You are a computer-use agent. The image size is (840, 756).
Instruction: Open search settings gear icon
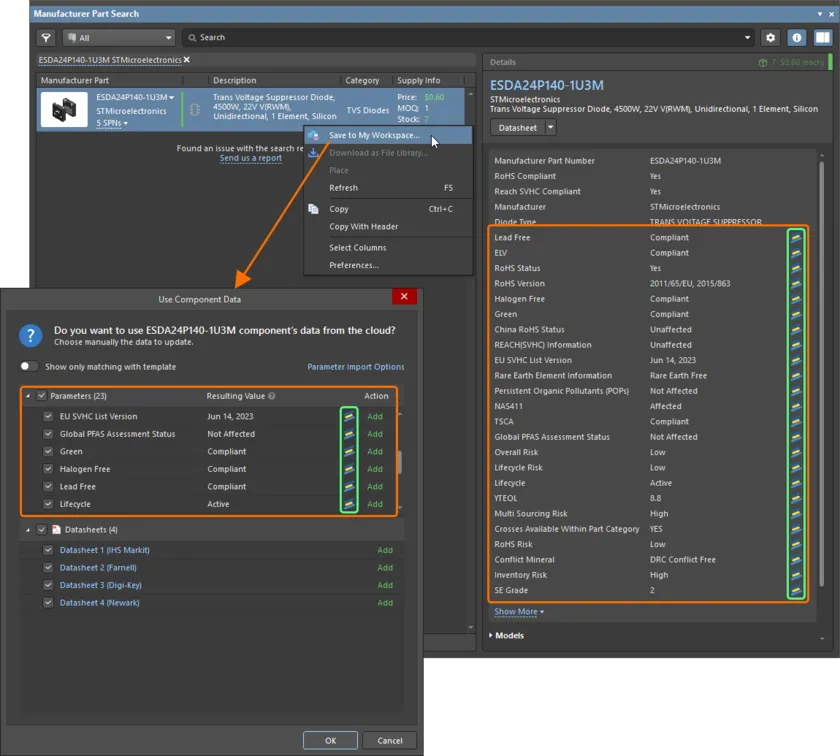pyautogui.click(x=770, y=38)
